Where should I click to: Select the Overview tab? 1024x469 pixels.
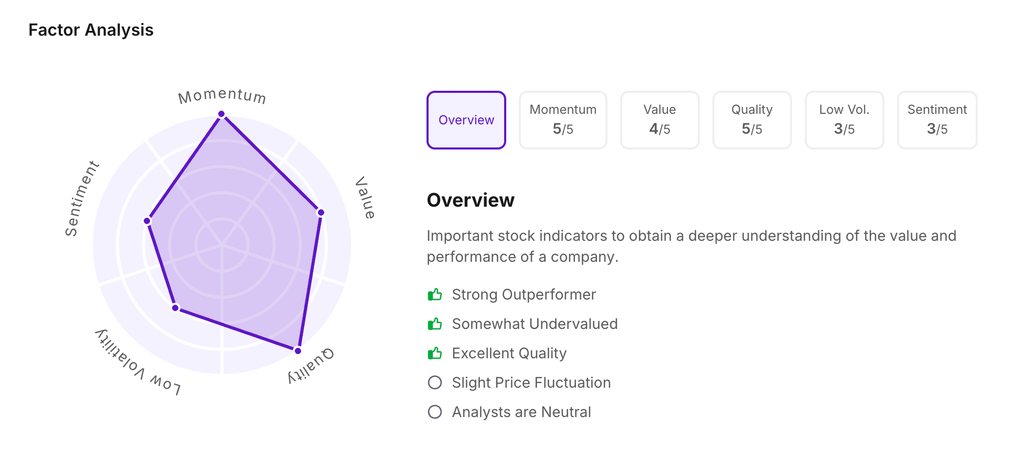click(466, 120)
